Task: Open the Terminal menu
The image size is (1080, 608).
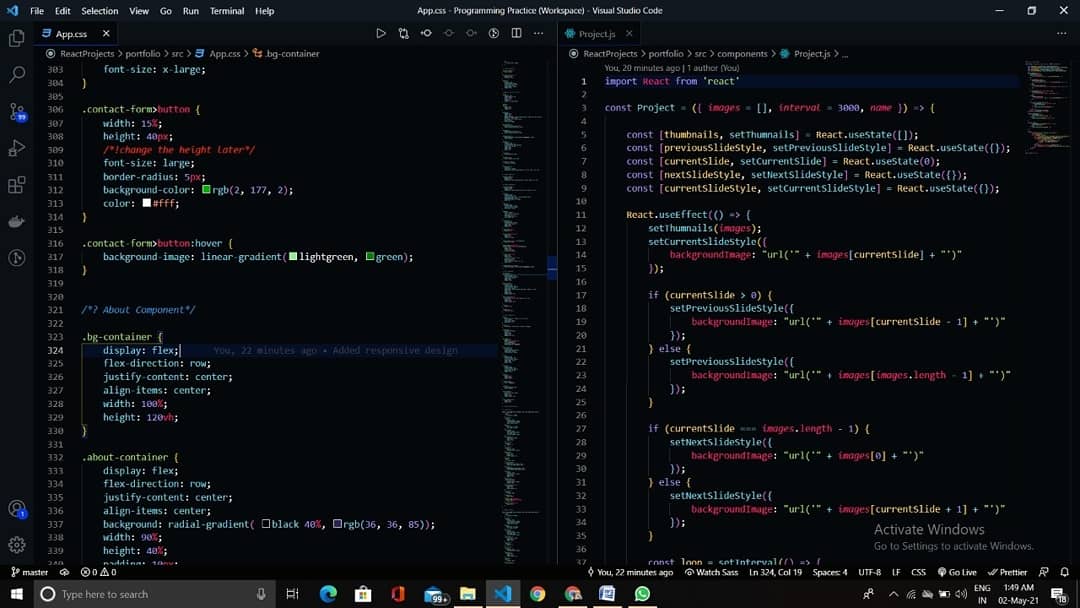Action: tap(227, 11)
